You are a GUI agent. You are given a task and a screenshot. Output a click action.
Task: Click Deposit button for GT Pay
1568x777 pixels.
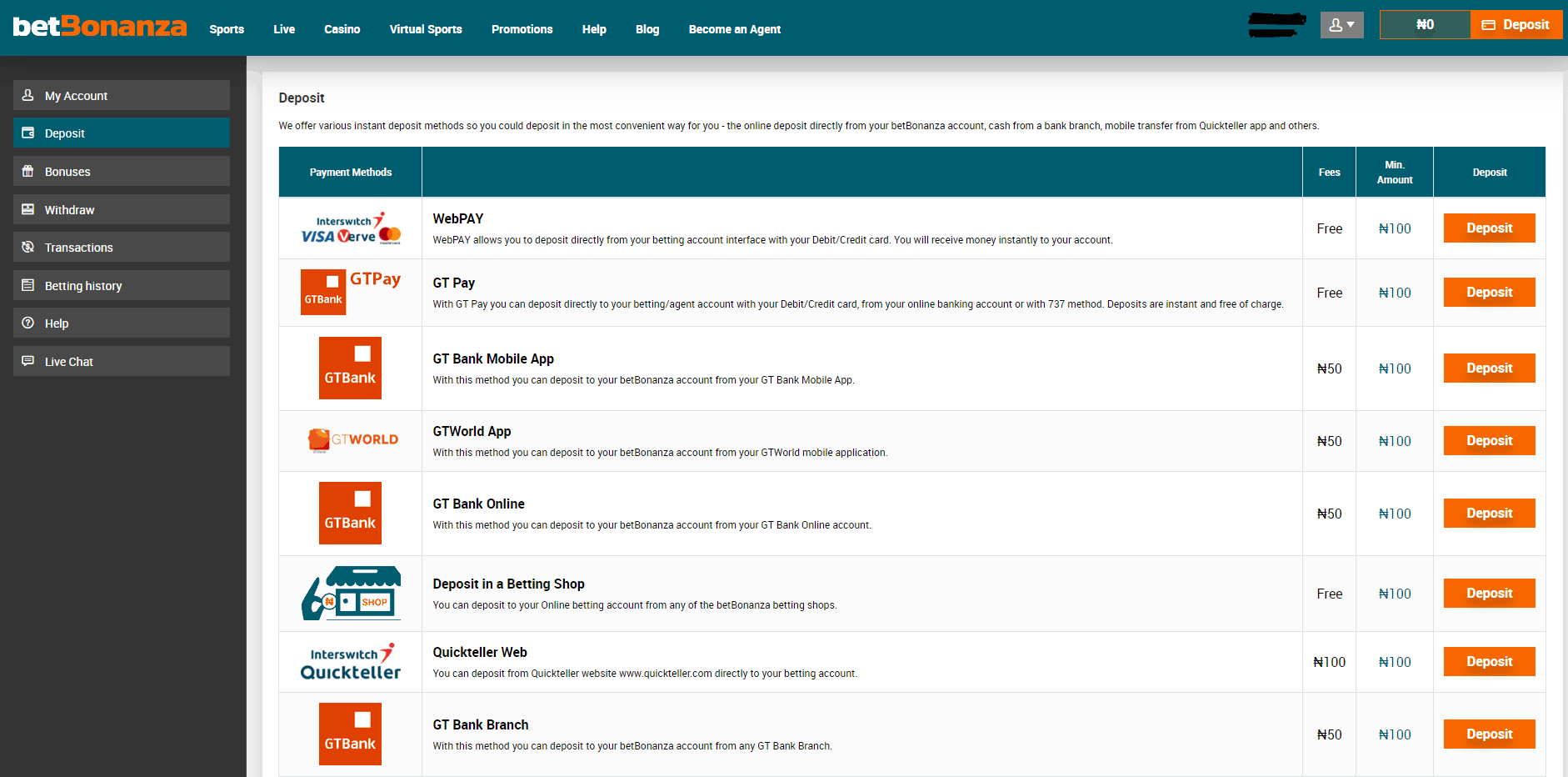tap(1490, 293)
